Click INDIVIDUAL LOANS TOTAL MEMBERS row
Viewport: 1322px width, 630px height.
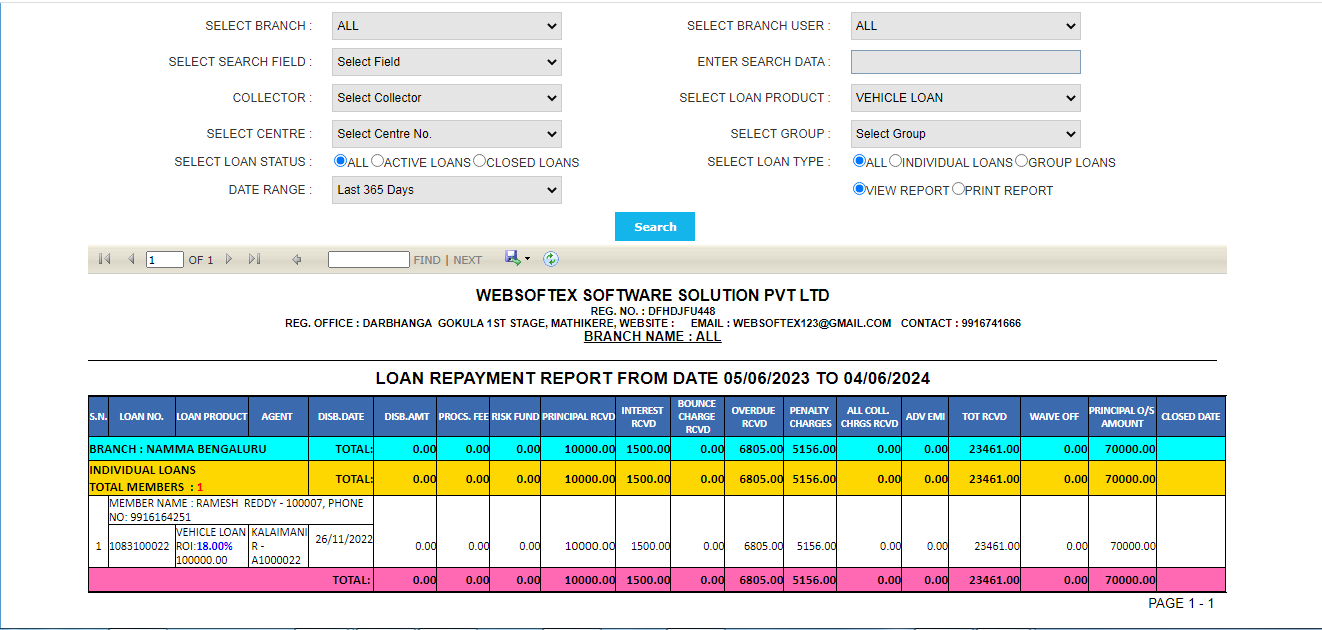pyautogui.click(x=657, y=478)
